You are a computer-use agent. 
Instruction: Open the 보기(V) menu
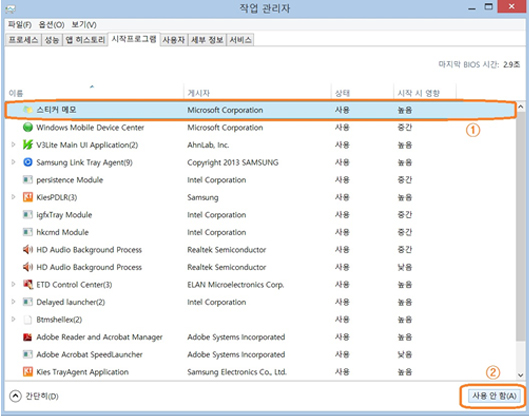click(84, 25)
